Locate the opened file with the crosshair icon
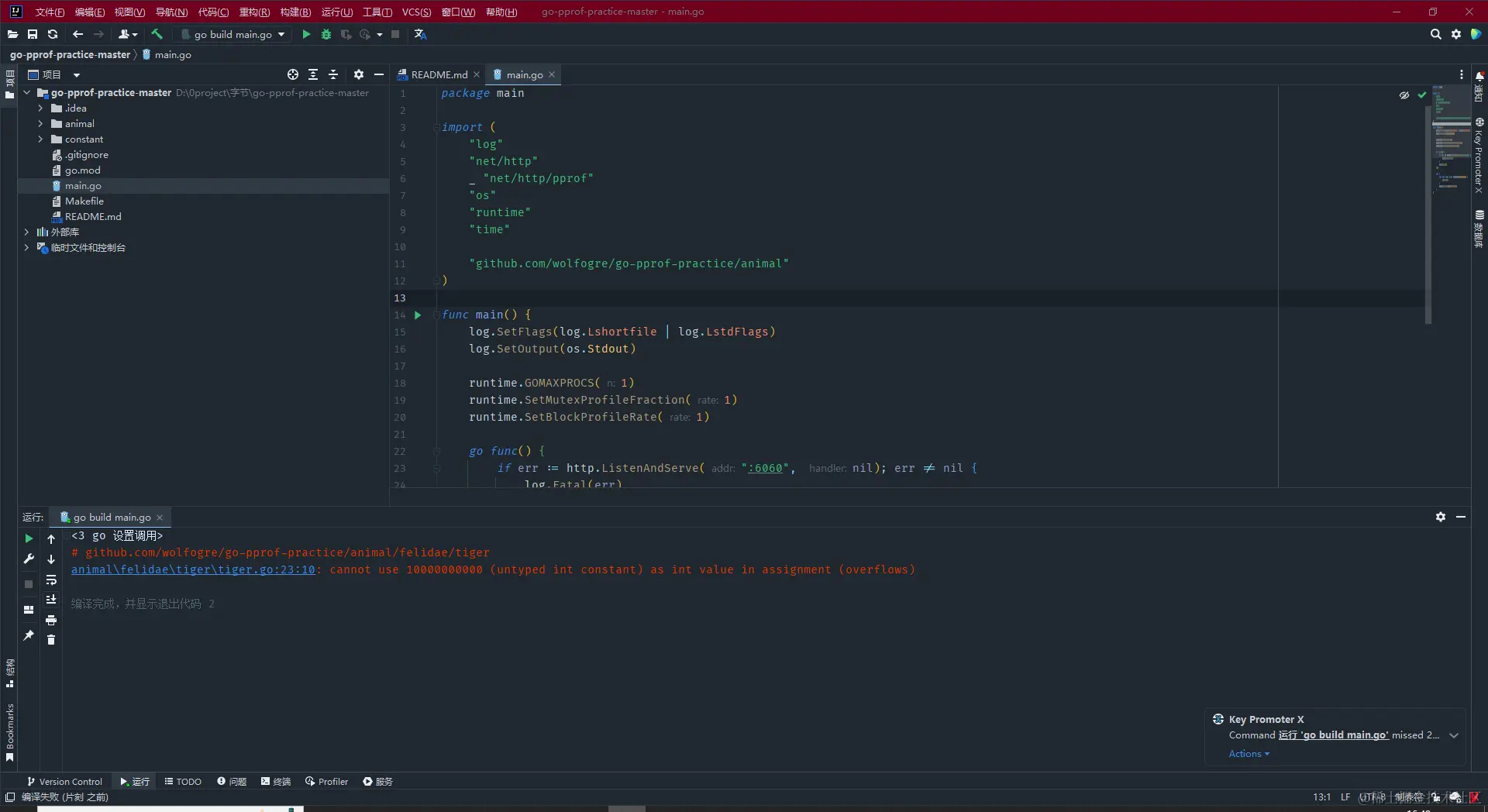The image size is (1488, 812). pyautogui.click(x=293, y=74)
